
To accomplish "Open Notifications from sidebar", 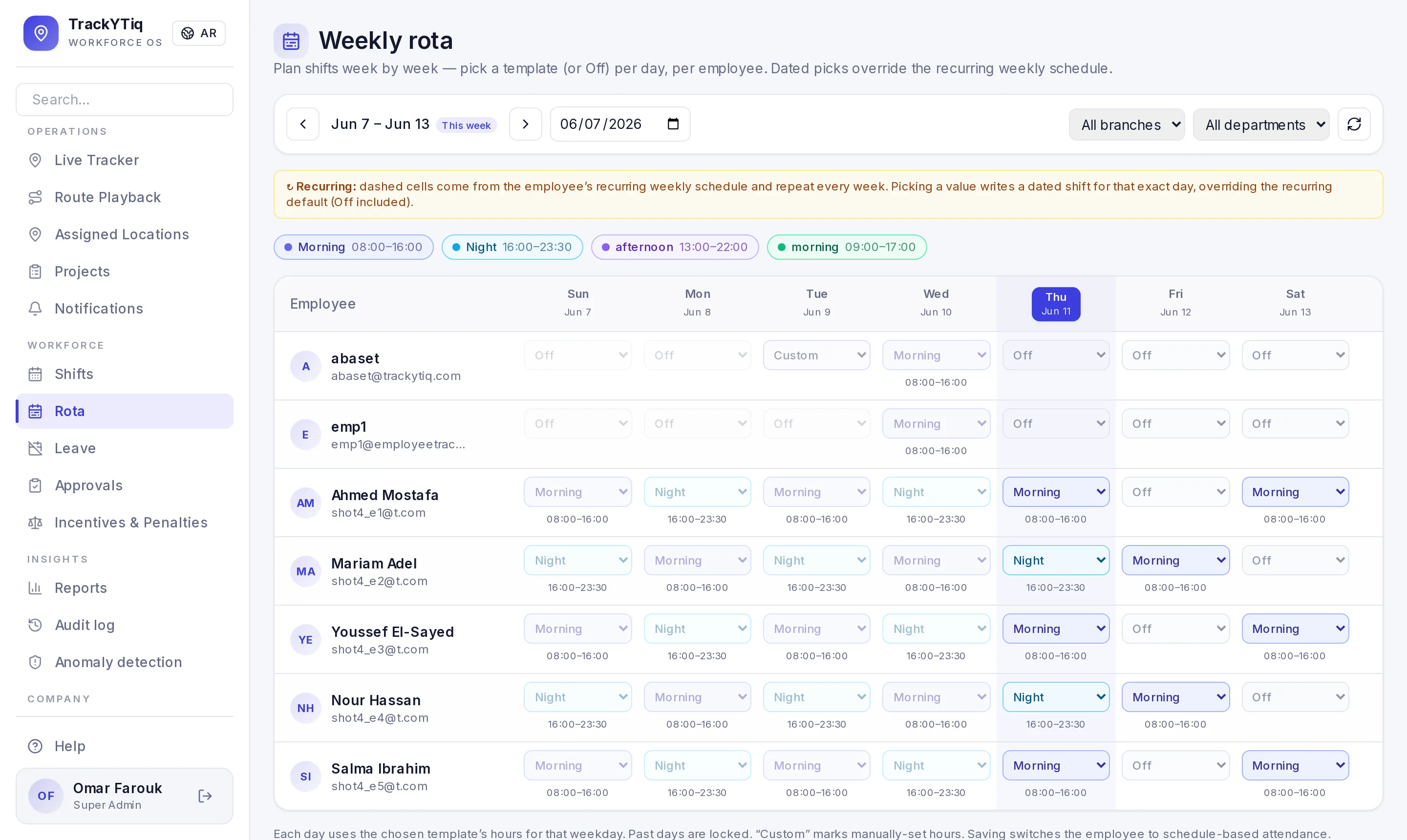I will click(x=125, y=309).
